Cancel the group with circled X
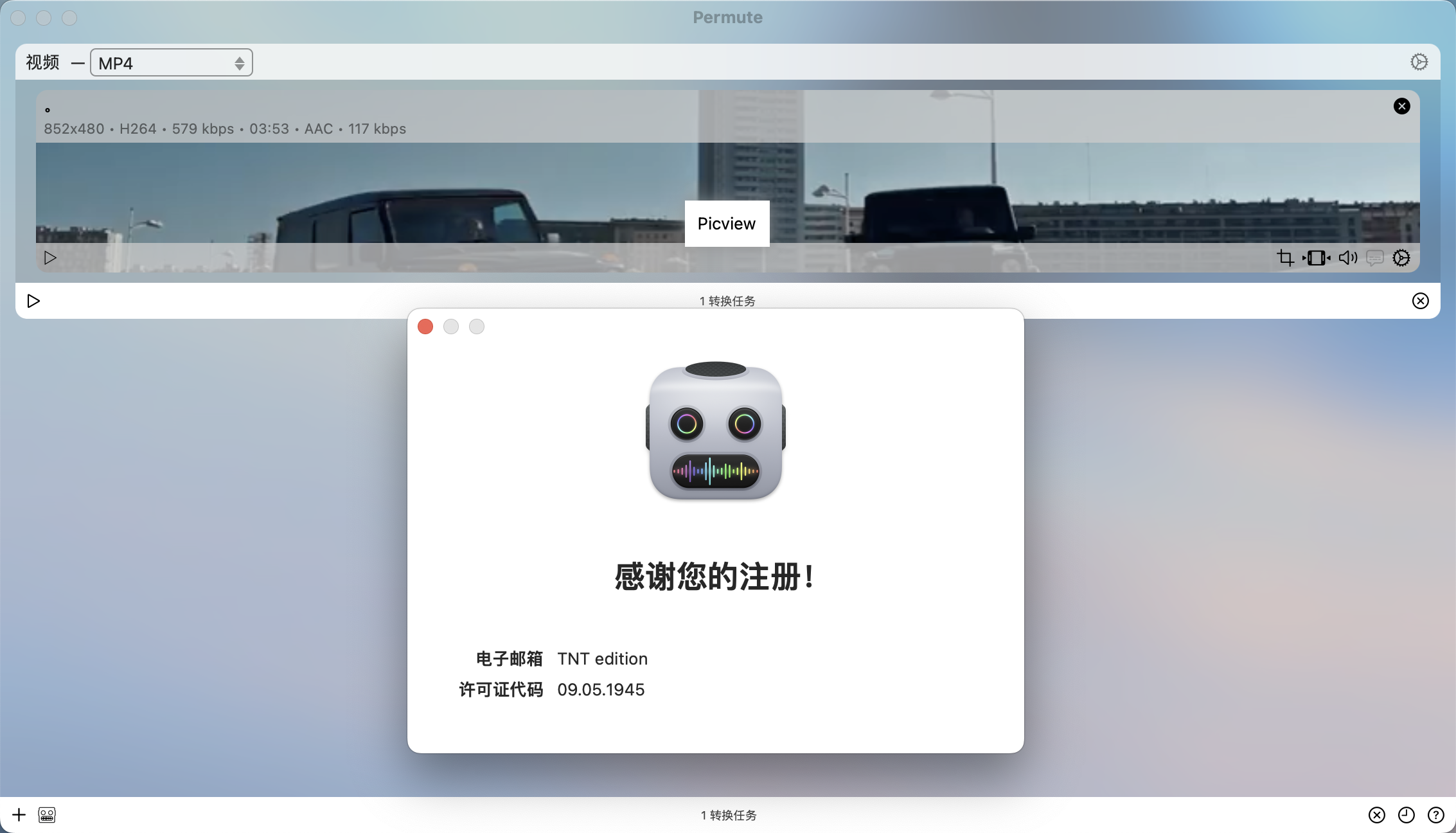Image resolution: width=1456 pixels, height=833 pixels. (x=1421, y=301)
